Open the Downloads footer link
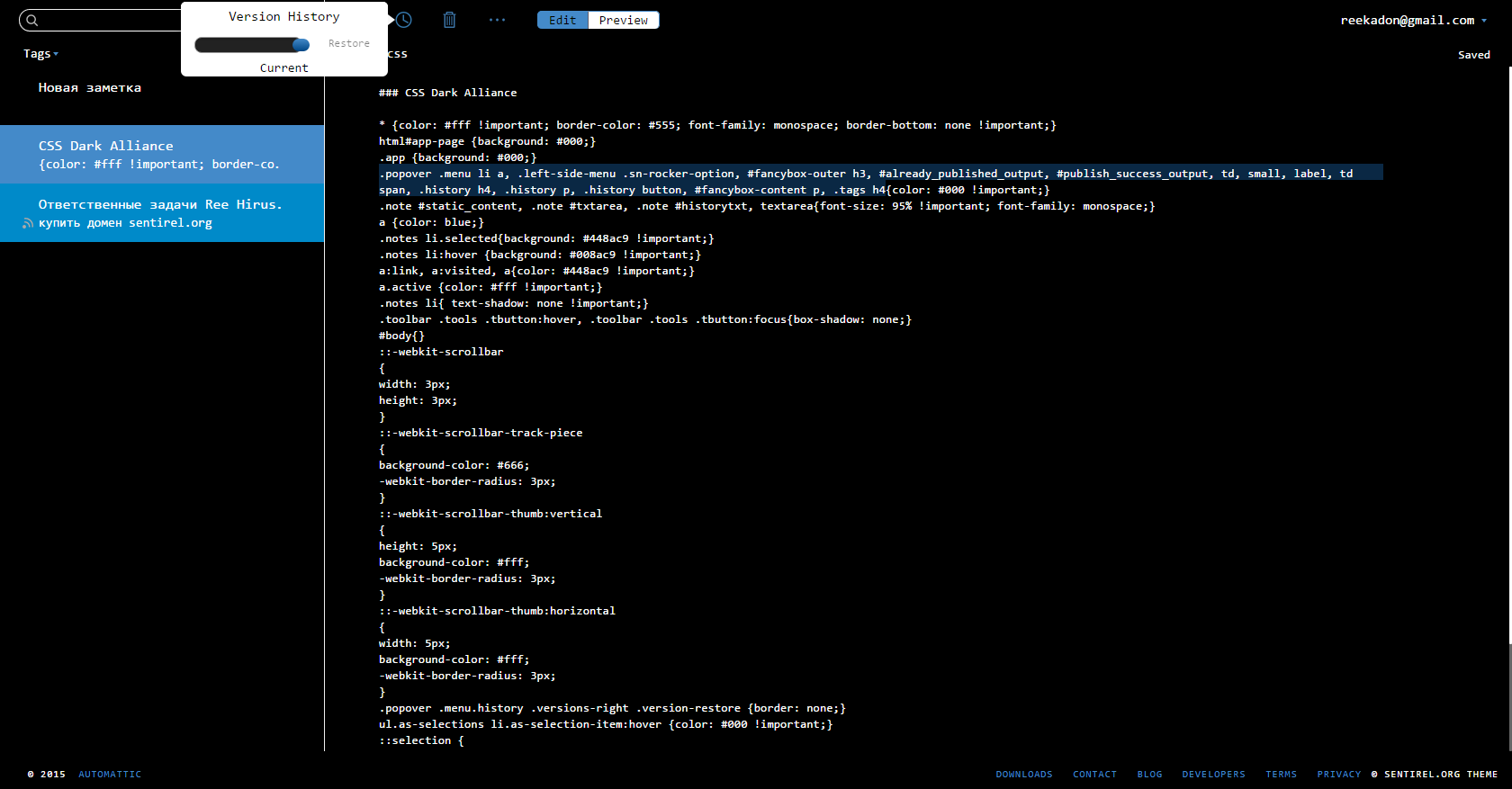The height and width of the screenshot is (789, 1512). [1023, 774]
